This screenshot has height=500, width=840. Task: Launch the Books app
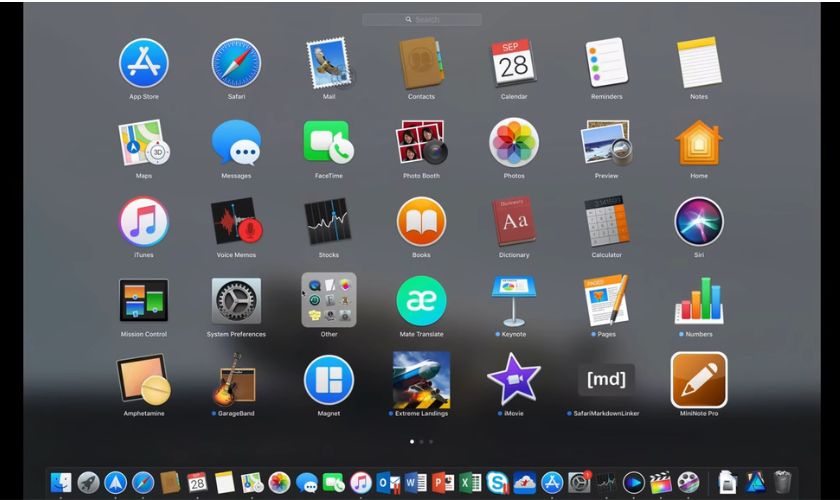point(422,222)
